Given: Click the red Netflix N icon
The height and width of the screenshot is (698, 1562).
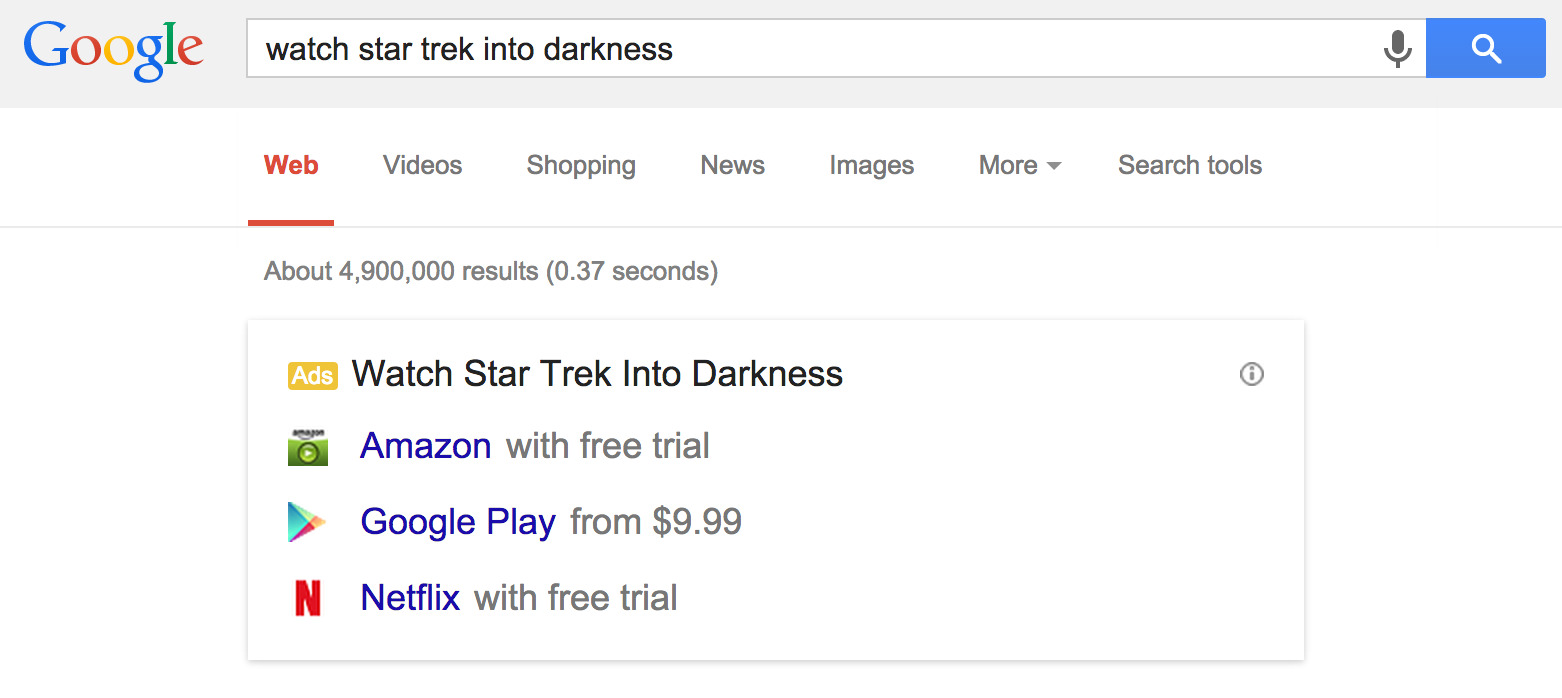Looking at the screenshot, I should click(x=308, y=597).
